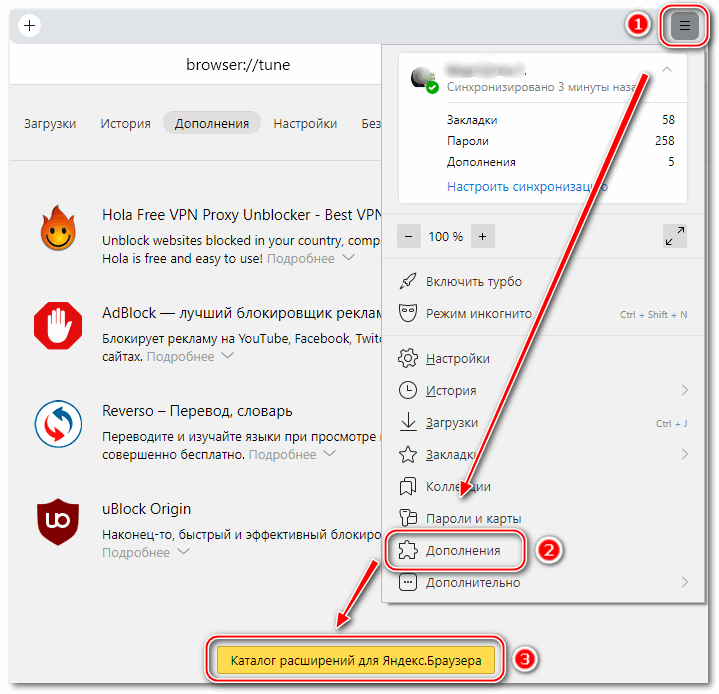The image size is (719, 694).
Task: Click the bookmarks star icon
Action: coord(408,454)
